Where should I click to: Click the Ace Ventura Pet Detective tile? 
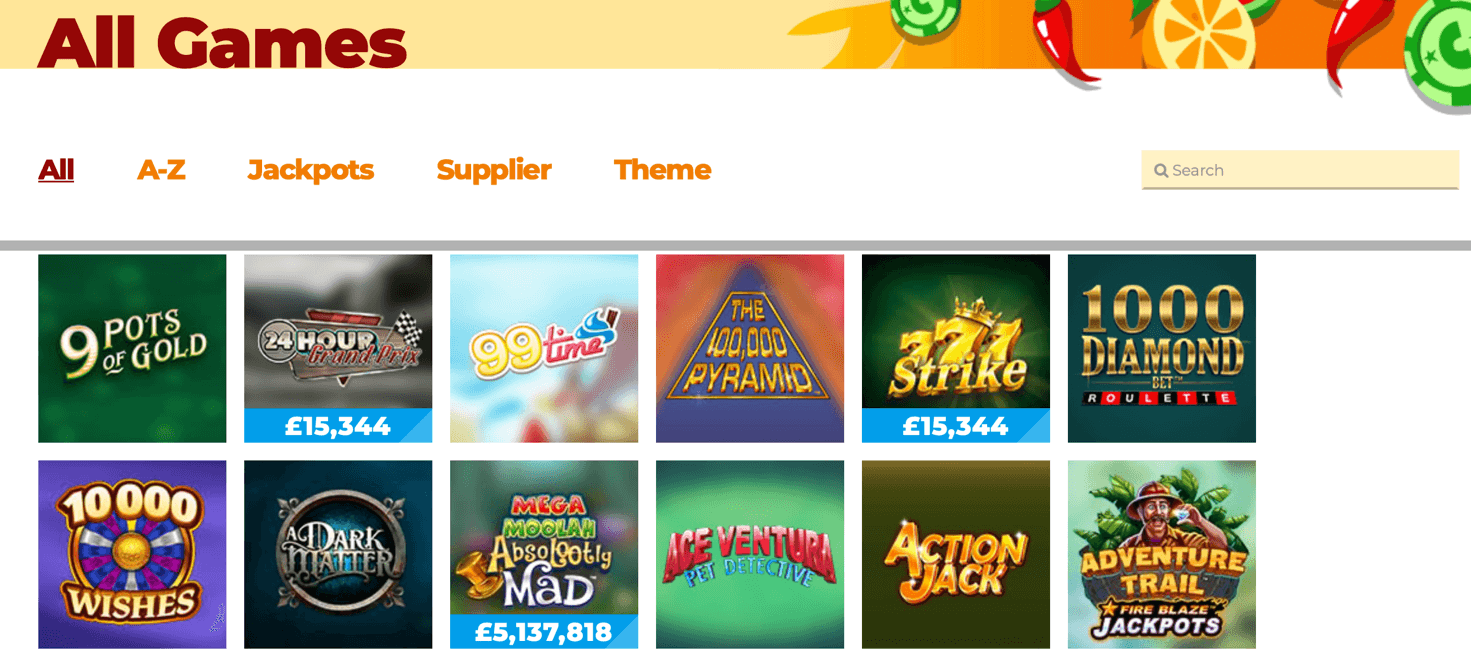pyautogui.click(x=750, y=554)
